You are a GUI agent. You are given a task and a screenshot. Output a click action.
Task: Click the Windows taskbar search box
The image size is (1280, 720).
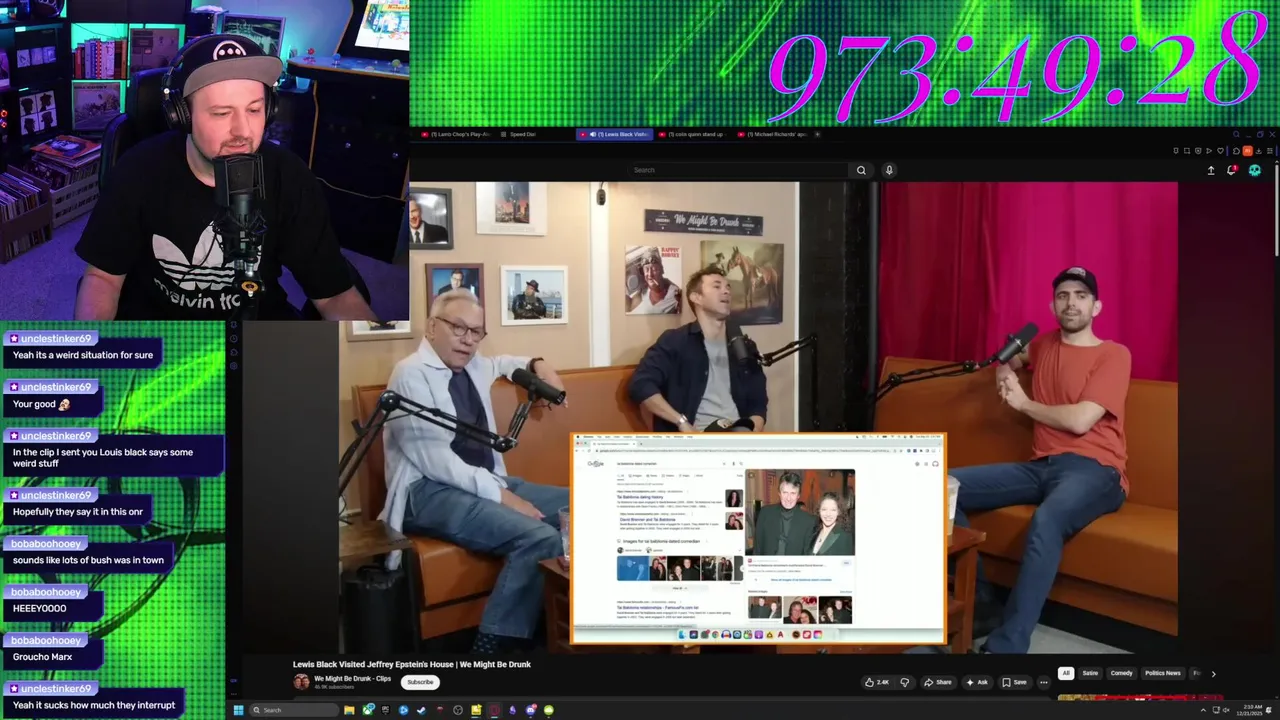pyautogui.click(x=294, y=710)
